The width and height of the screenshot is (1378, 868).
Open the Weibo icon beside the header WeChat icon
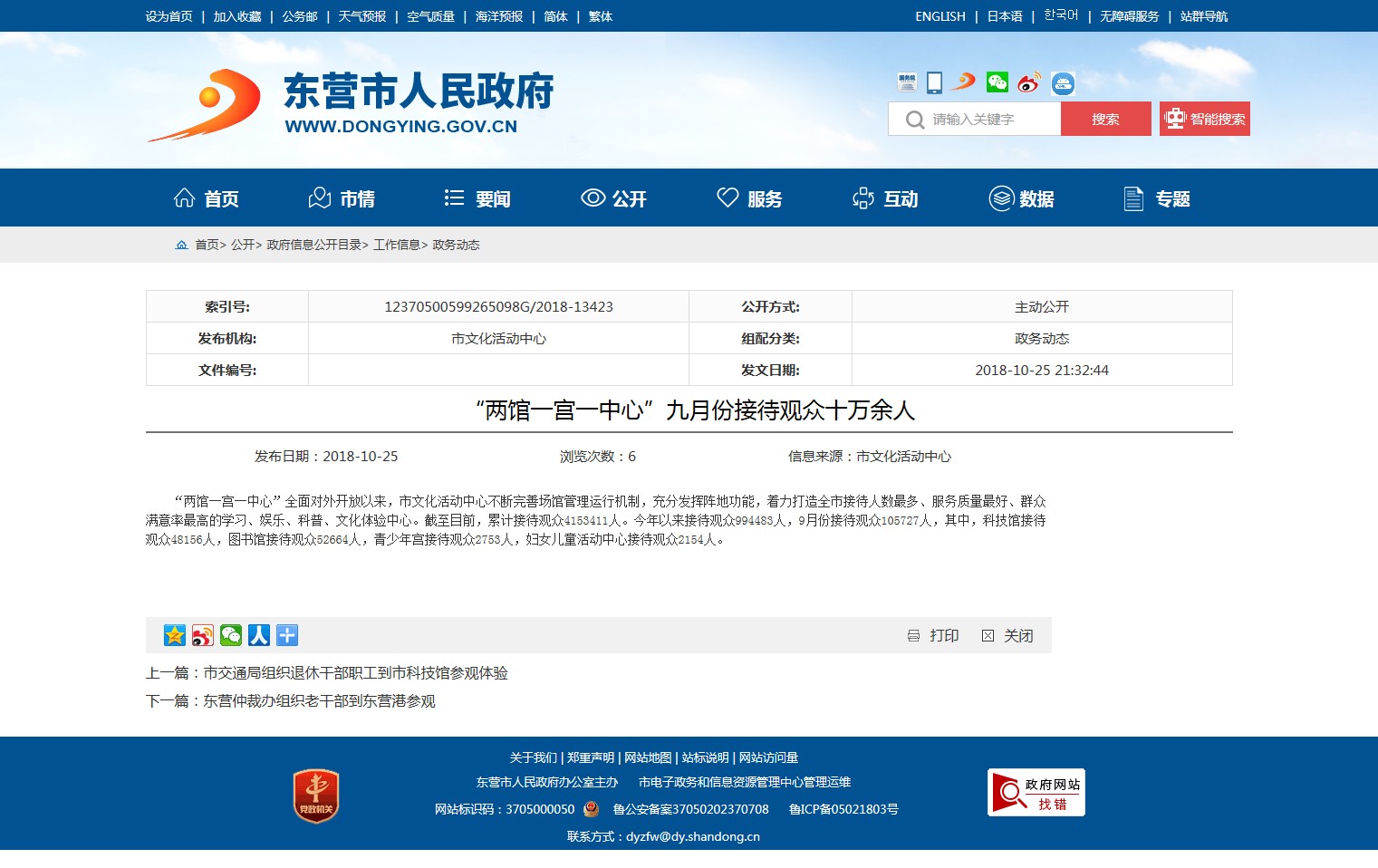pyautogui.click(x=1028, y=82)
